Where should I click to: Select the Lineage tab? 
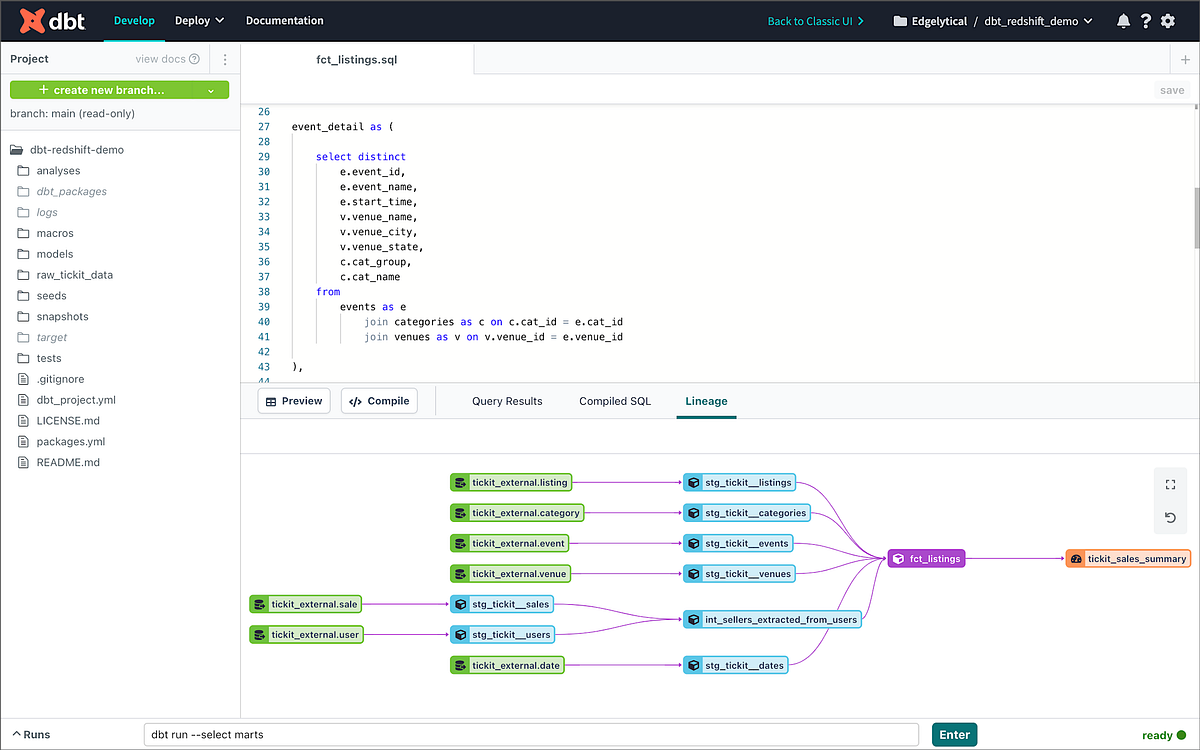point(706,401)
